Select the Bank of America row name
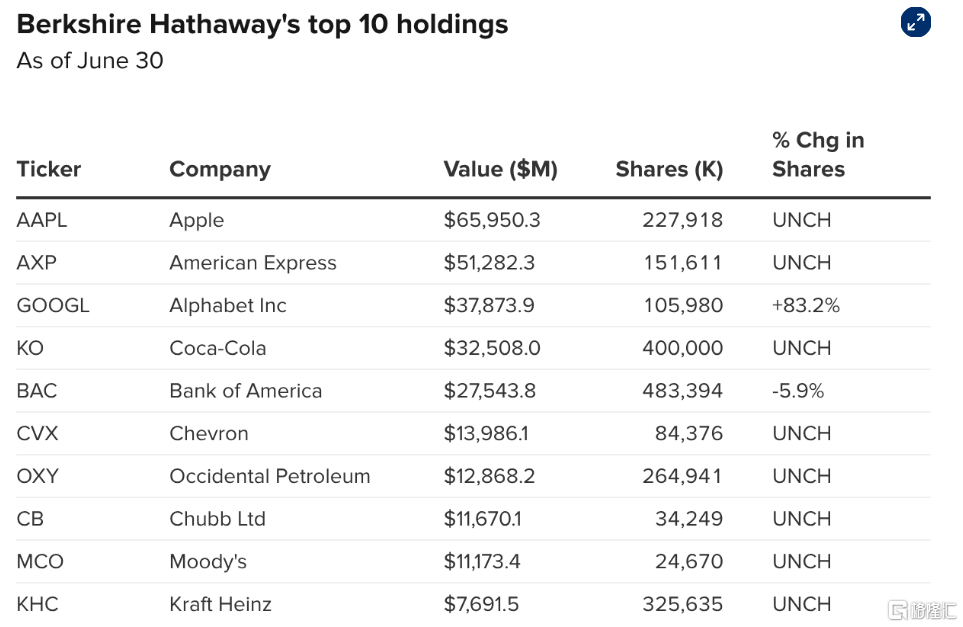 pyautogui.click(x=246, y=391)
